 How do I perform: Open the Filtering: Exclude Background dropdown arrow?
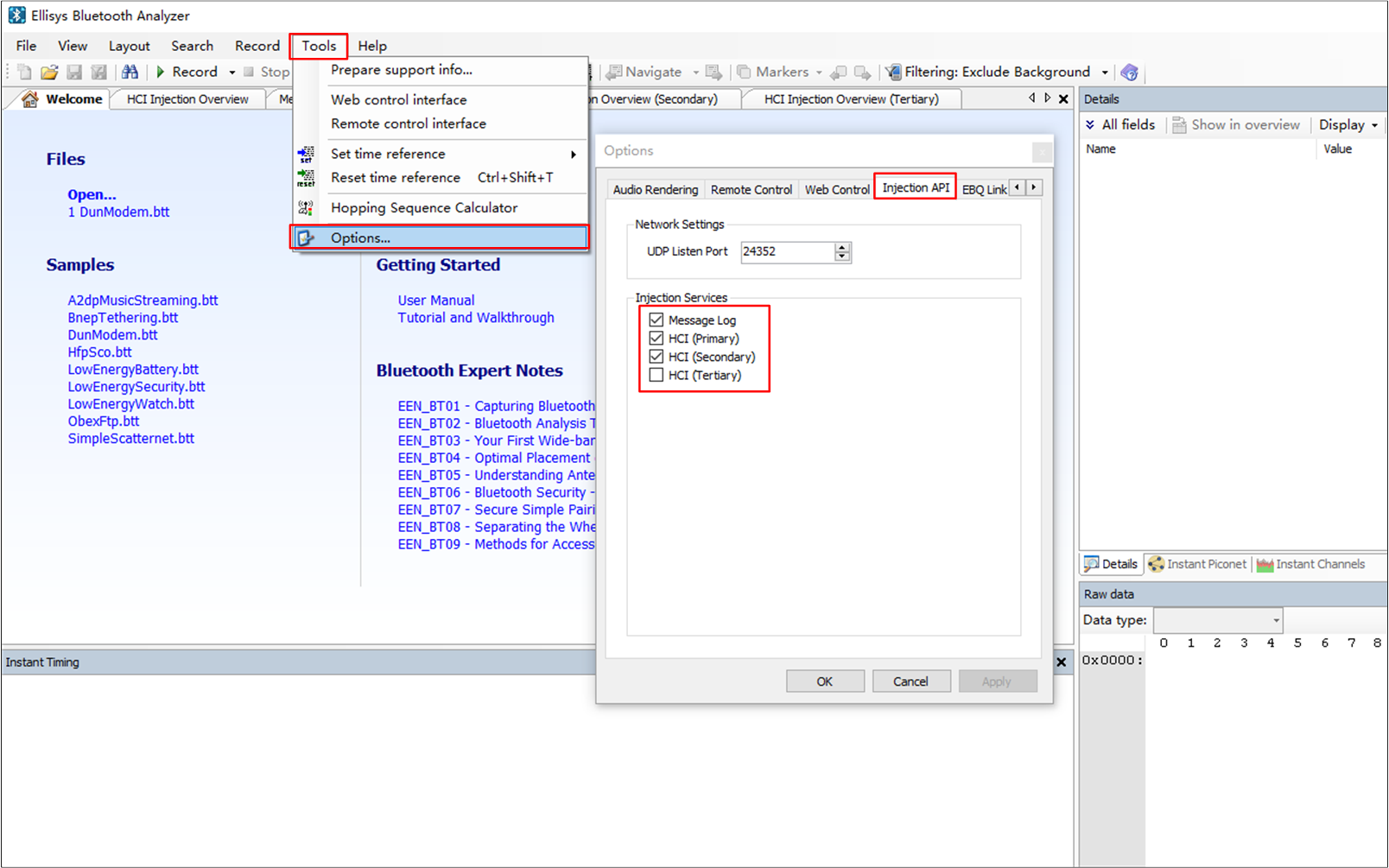[x=1105, y=73]
